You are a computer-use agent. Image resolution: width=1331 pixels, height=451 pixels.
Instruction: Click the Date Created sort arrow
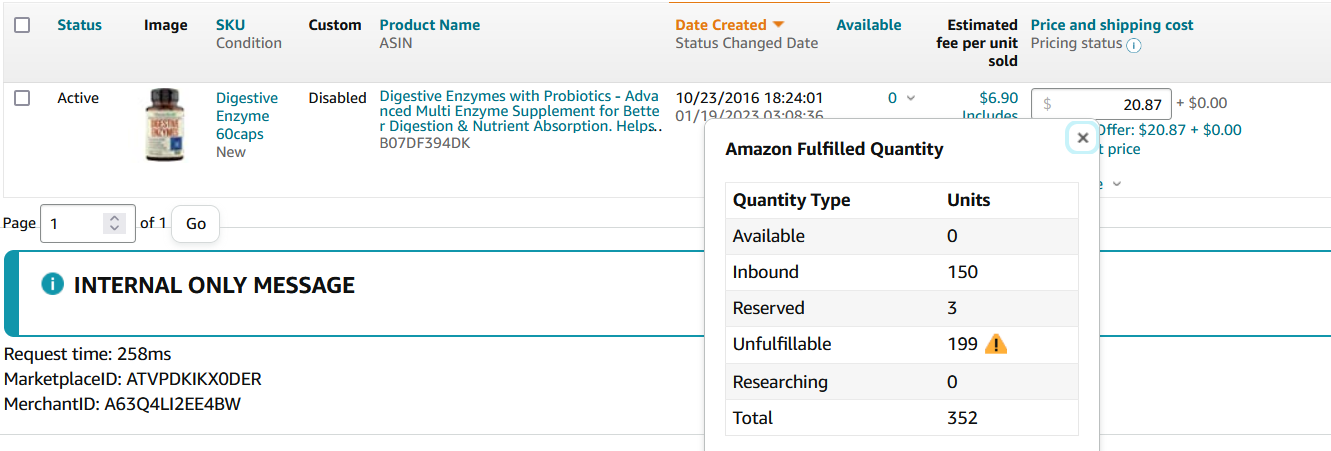pos(779,25)
